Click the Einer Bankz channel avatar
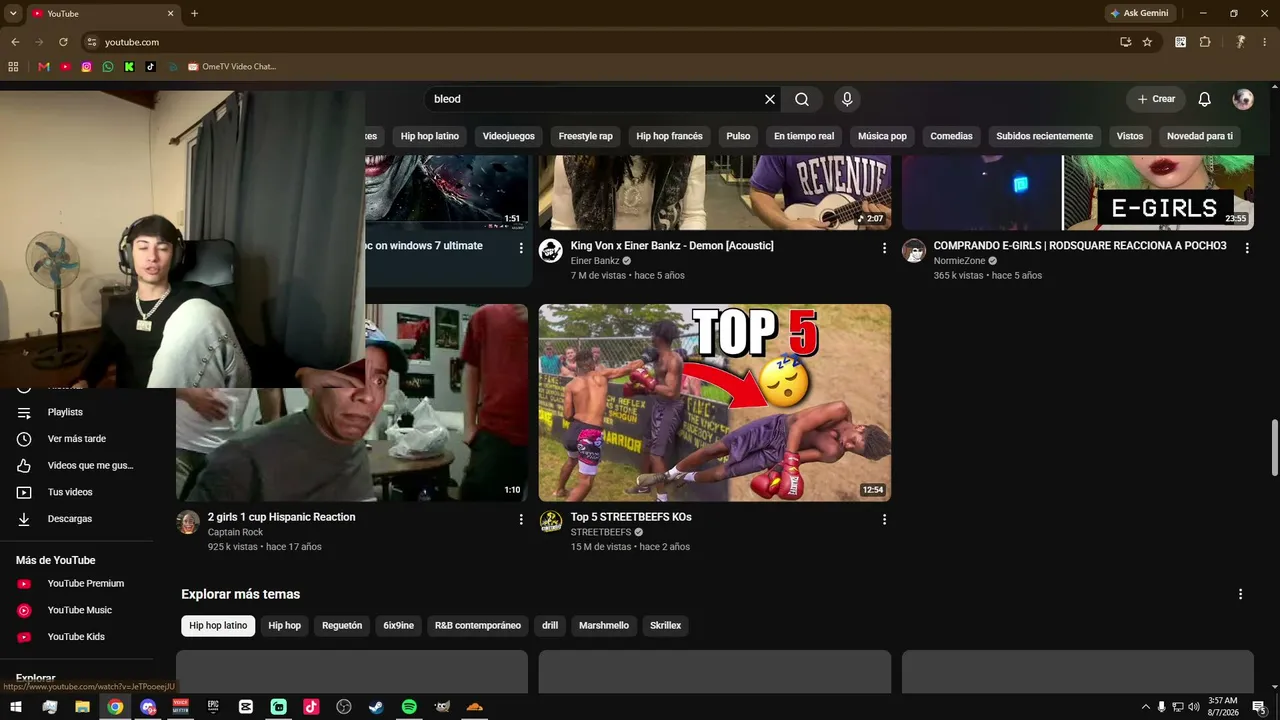This screenshot has height=720, width=1280. click(x=551, y=251)
